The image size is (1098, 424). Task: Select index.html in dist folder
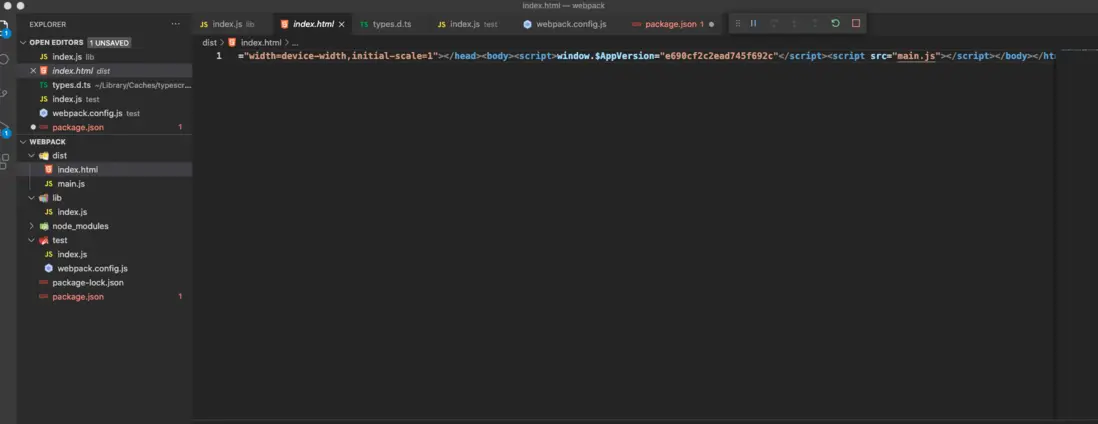(x=105, y=170)
